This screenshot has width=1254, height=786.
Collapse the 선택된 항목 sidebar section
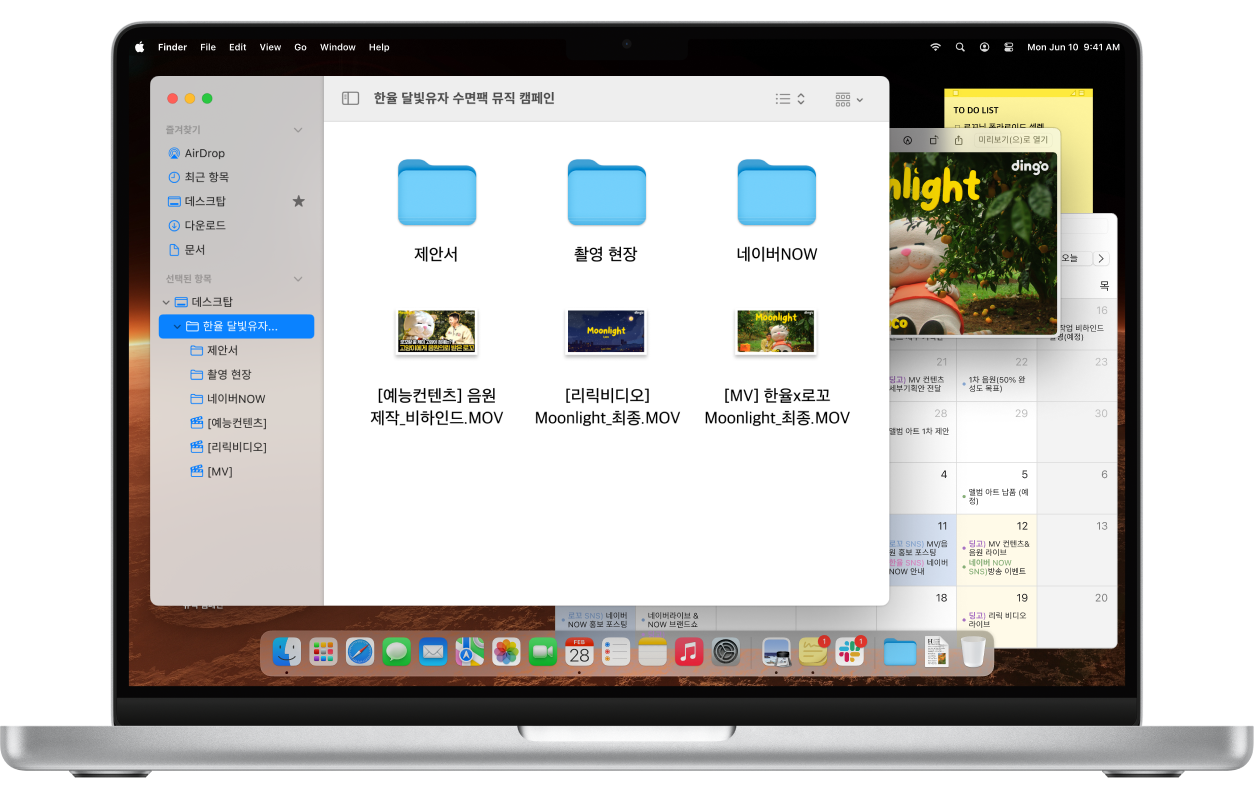pyautogui.click(x=298, y=279)
